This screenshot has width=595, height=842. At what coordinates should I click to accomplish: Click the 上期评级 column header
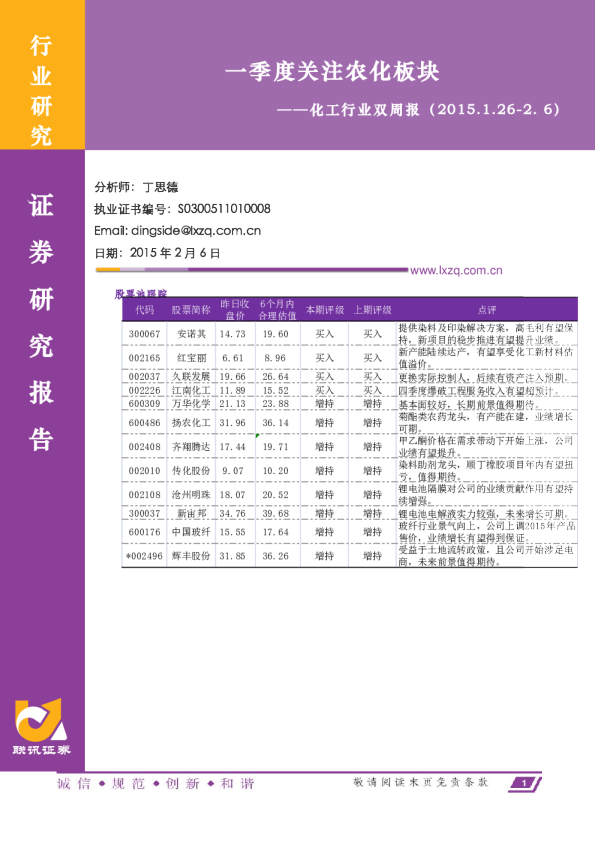coord(372,310)
